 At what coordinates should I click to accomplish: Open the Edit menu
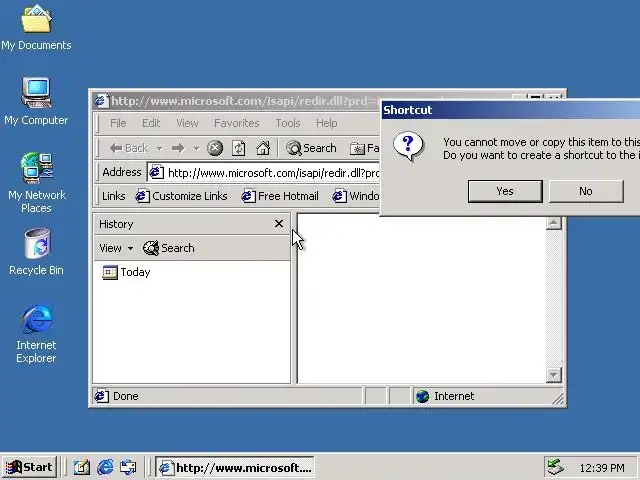click(151, 123)
